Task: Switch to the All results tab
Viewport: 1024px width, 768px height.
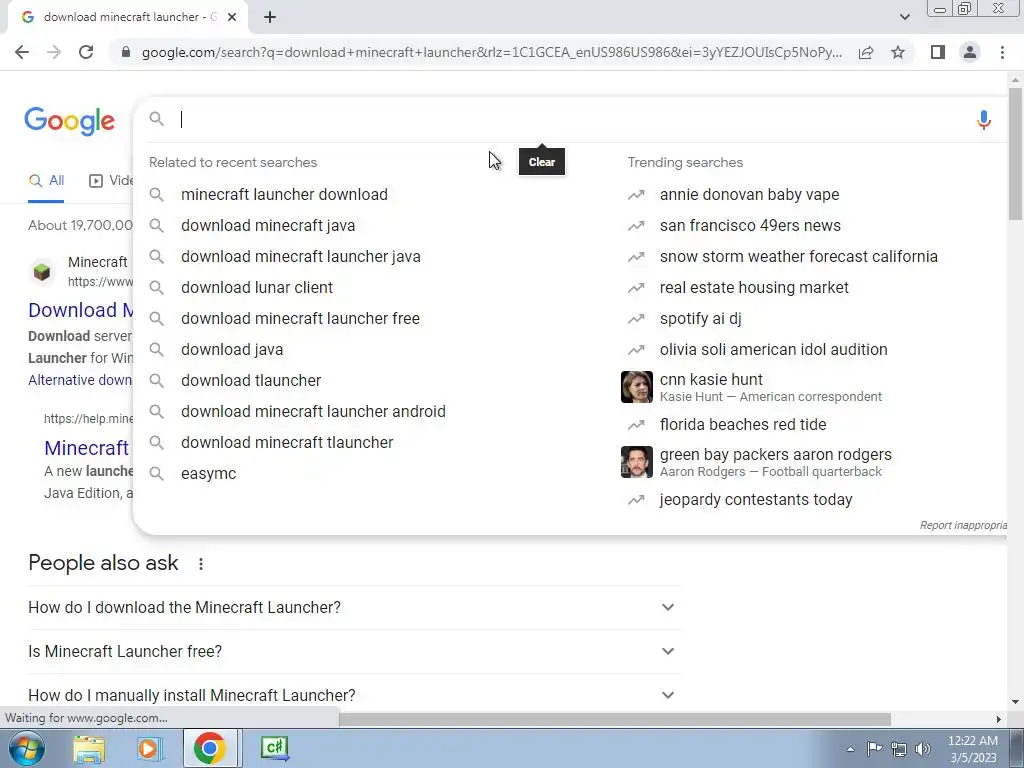Action: click(46, 181)
